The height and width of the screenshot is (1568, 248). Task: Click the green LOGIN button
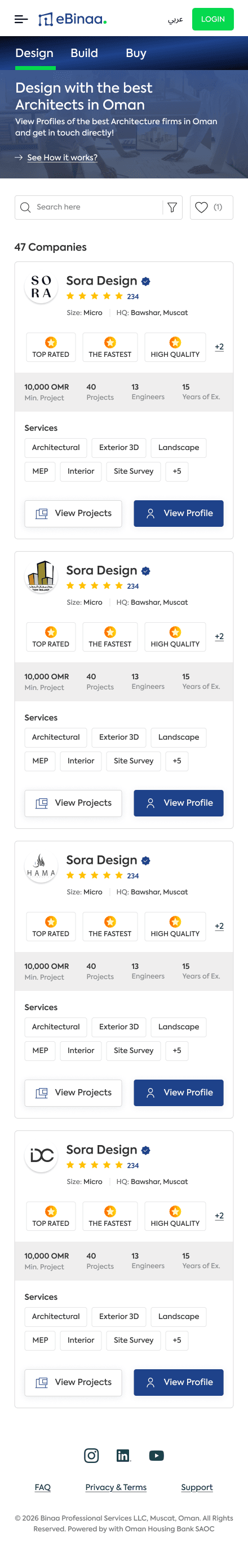point(212,19)
